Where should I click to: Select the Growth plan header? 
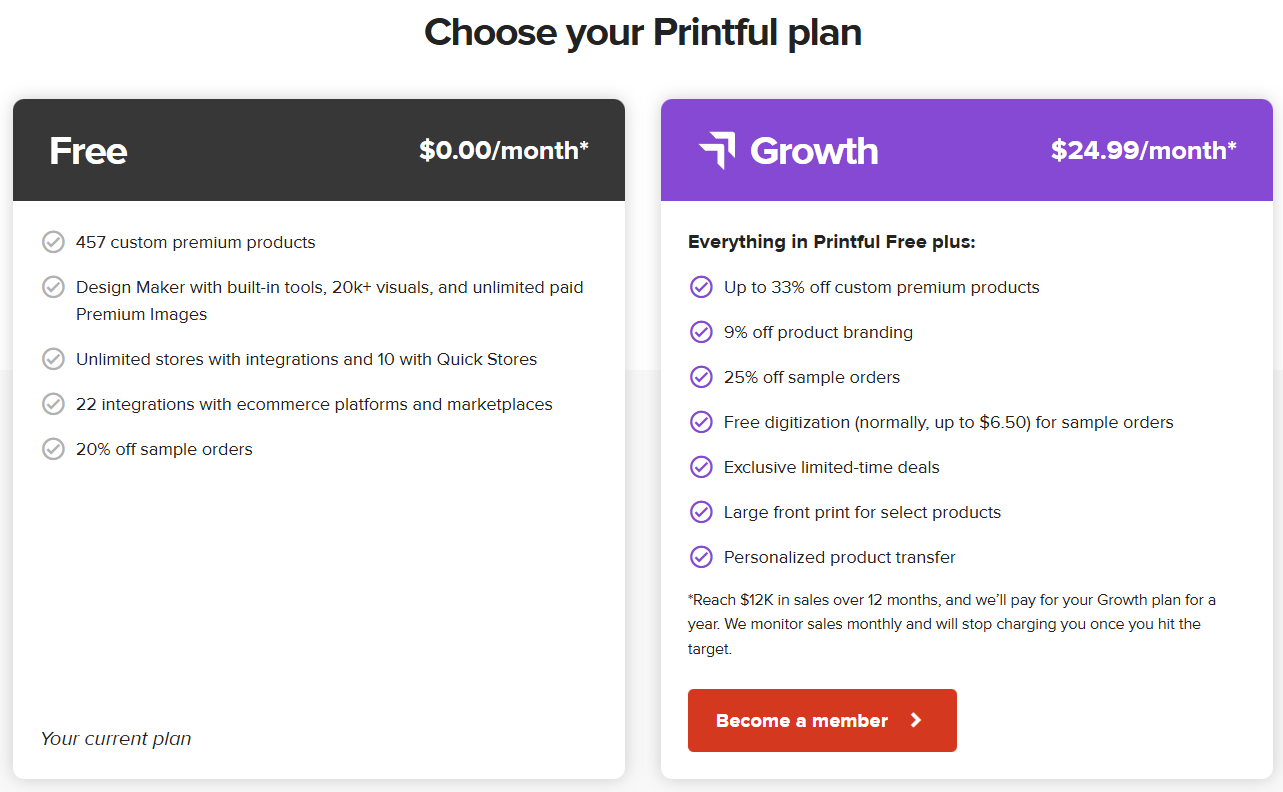[814, 150]
